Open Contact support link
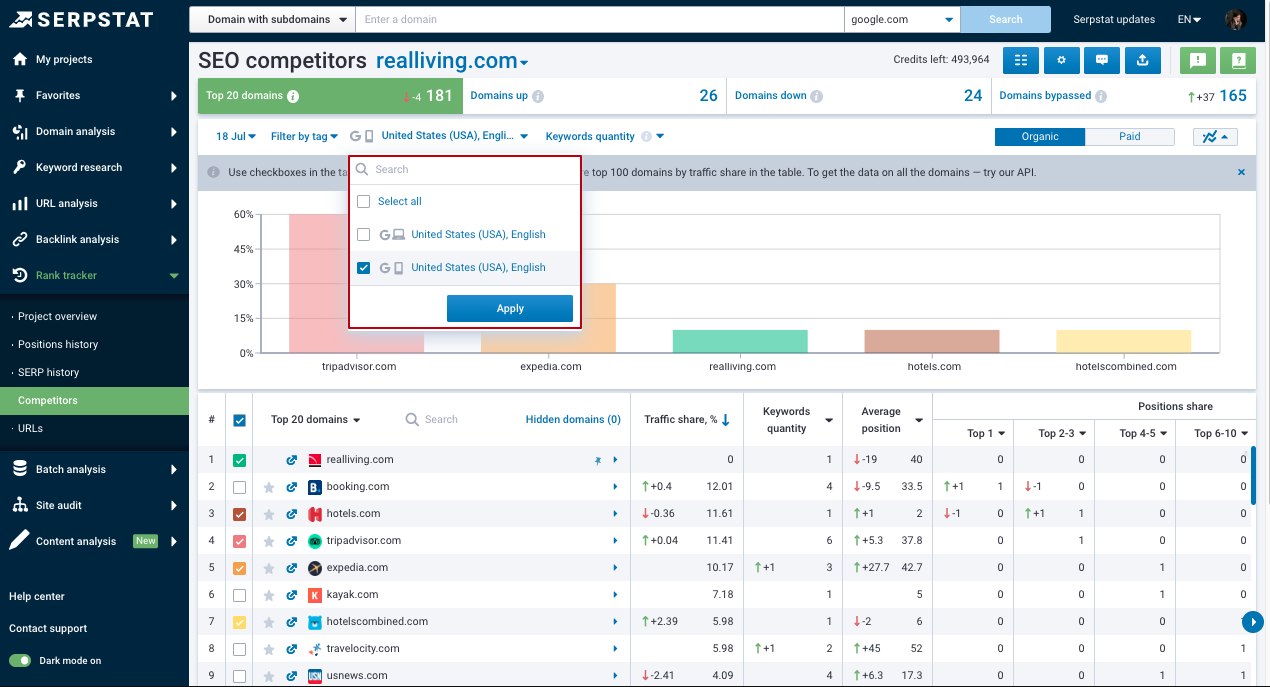This screenshot has height=687, width=1270. click(48, 628)
